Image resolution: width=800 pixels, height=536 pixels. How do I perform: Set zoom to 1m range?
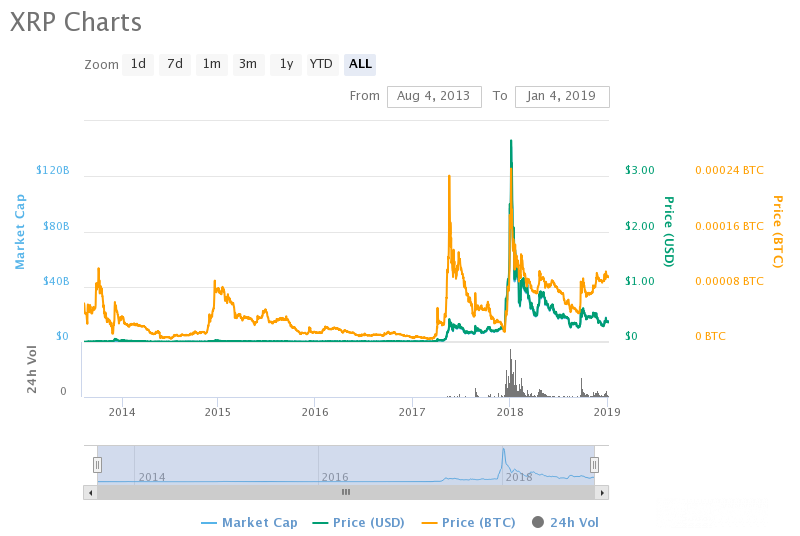point(211,64)
